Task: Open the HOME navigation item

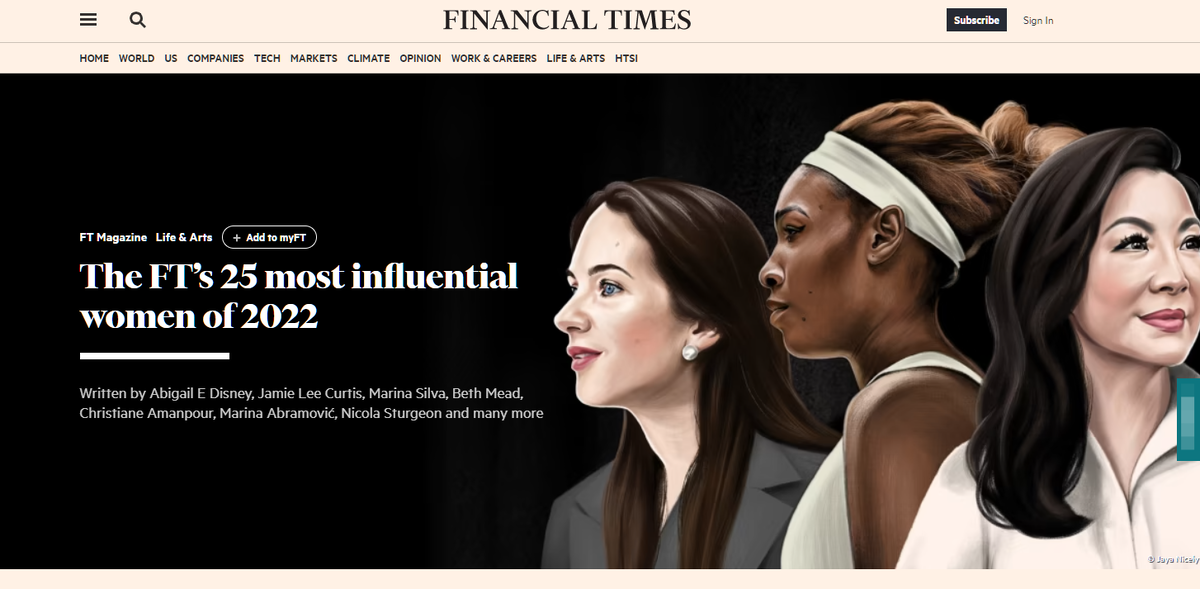Action: click(94, 58)
